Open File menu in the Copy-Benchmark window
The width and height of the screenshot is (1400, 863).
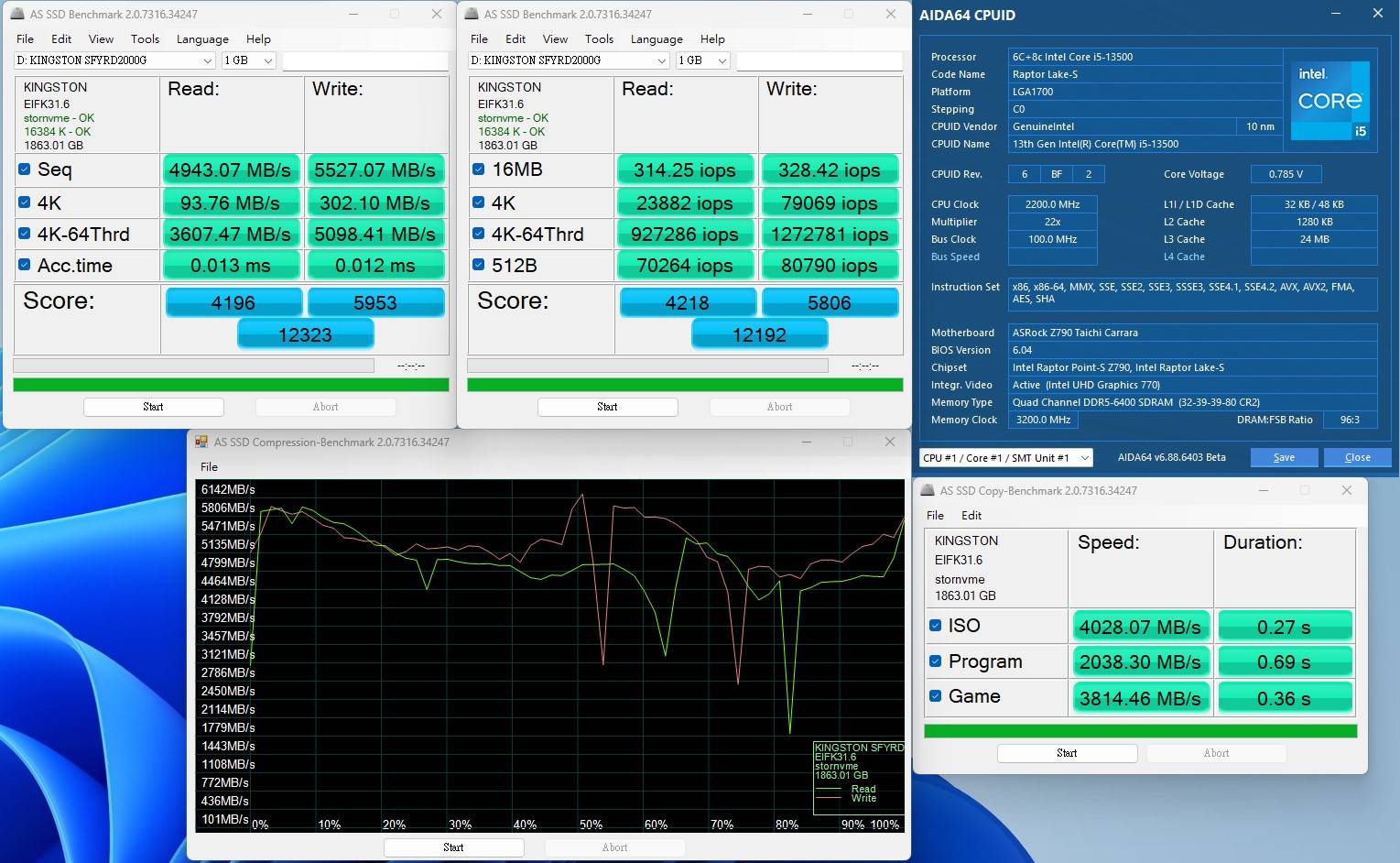coord(935,515)
